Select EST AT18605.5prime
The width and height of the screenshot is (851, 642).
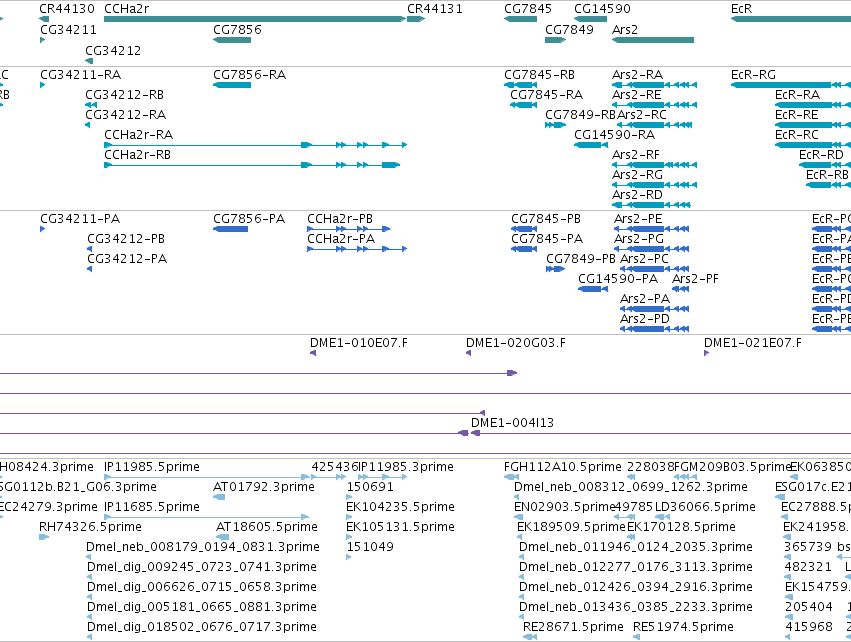(x=223, y=537)
